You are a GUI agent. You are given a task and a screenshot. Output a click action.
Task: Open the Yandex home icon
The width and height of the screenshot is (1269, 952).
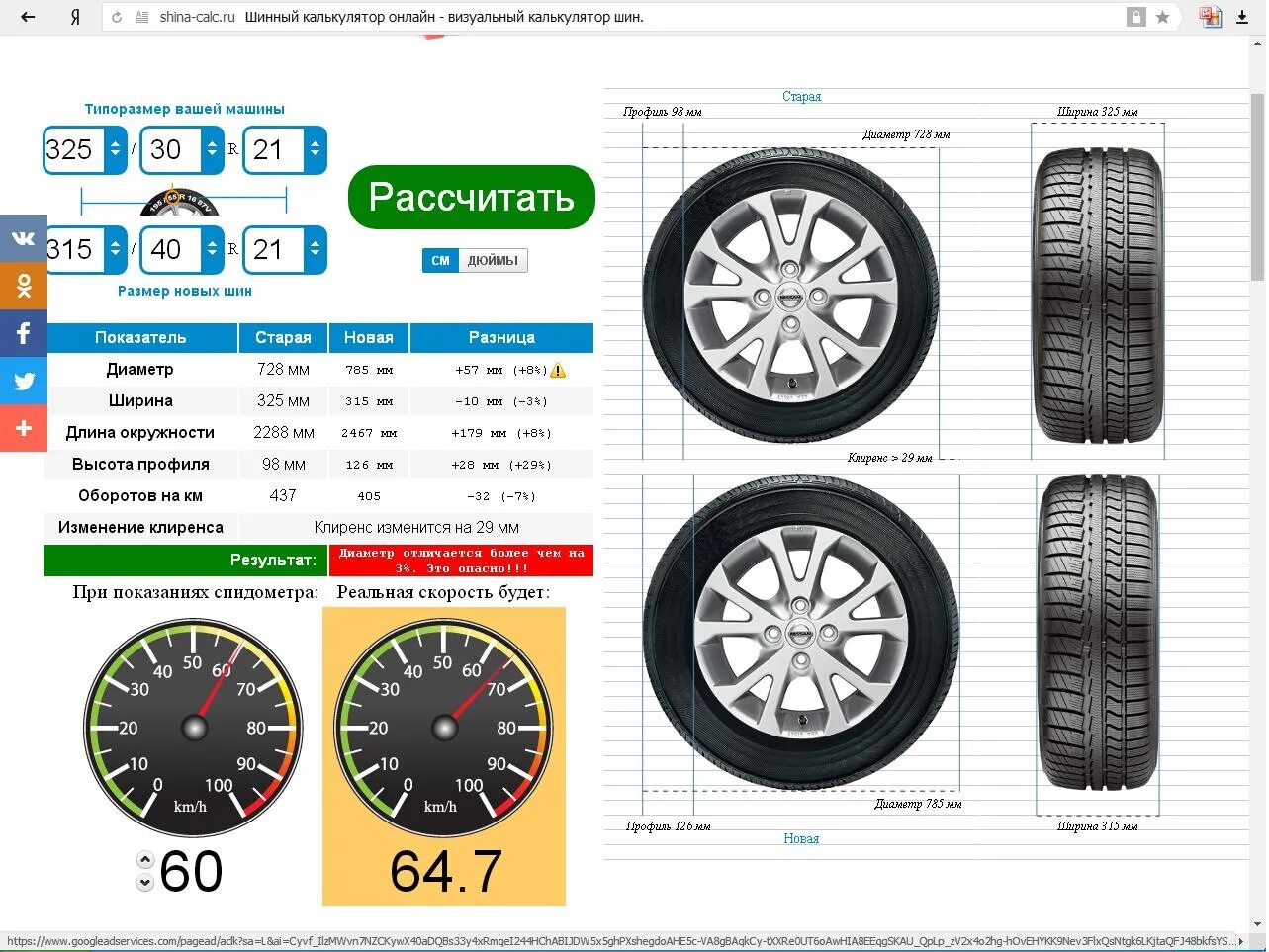point(75,17)
